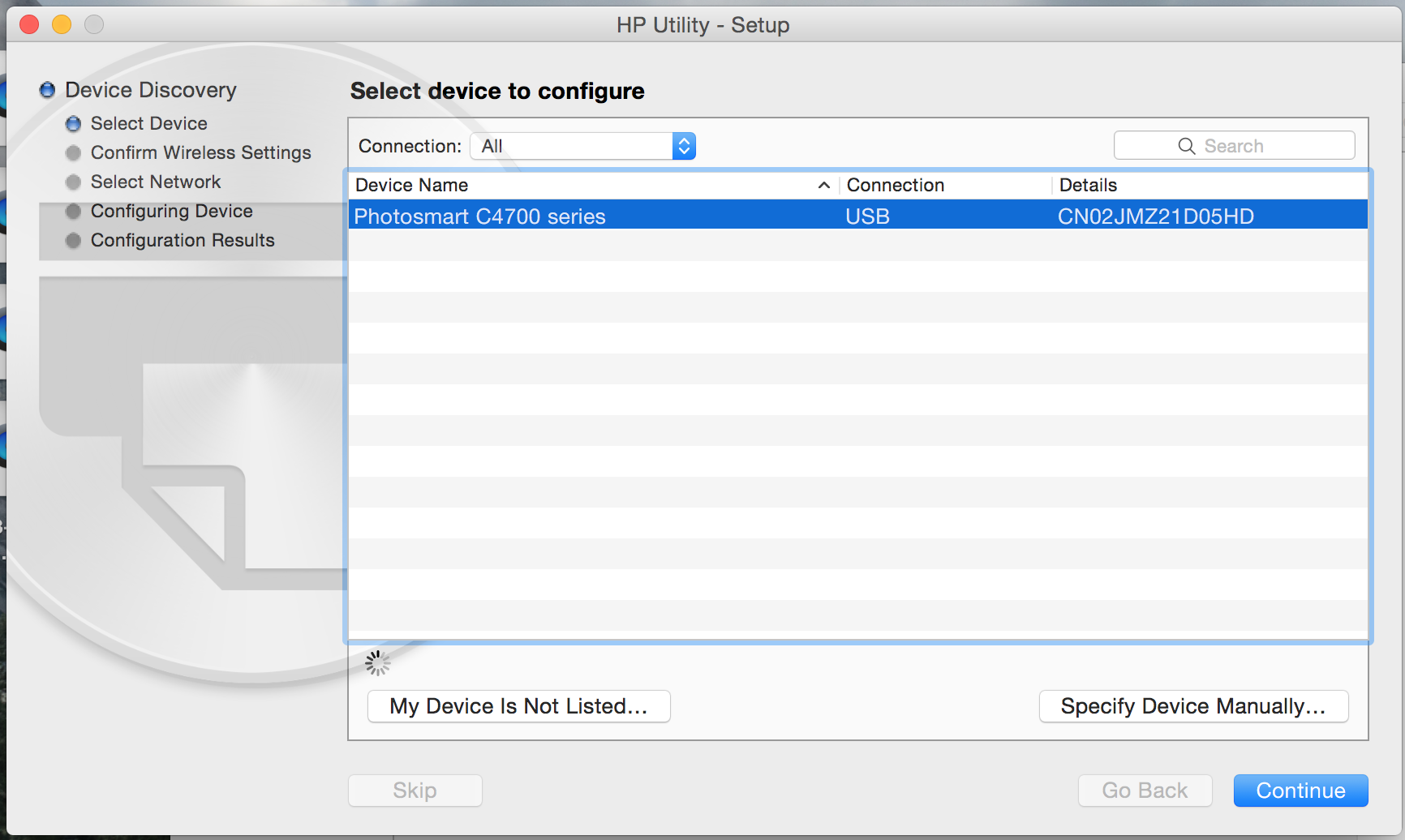Open Specify Device Manually dialog
This screenshot has height=840, width=1405.
tap(1193, 706)
